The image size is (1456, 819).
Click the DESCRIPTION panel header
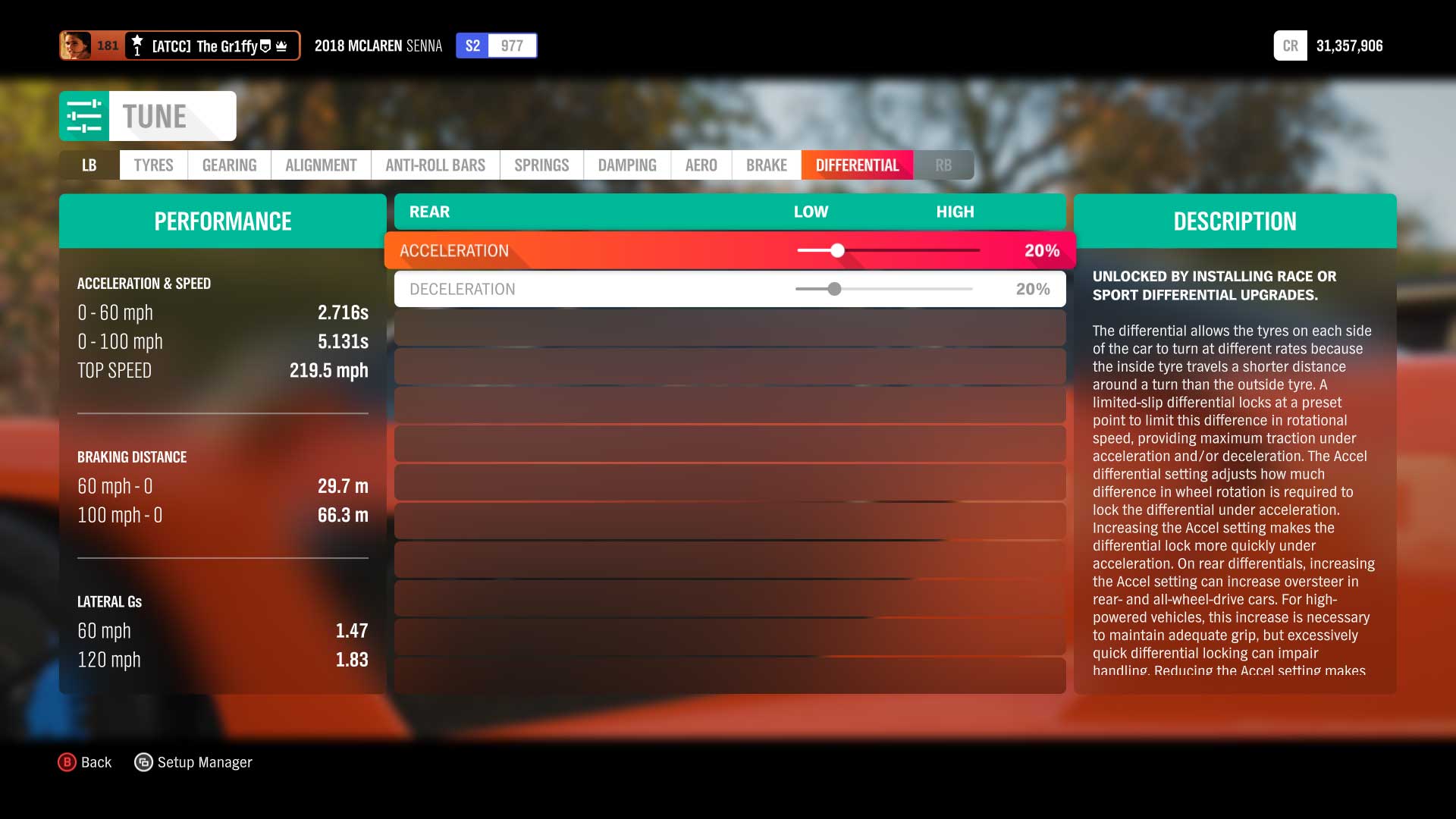[1235, 221]
